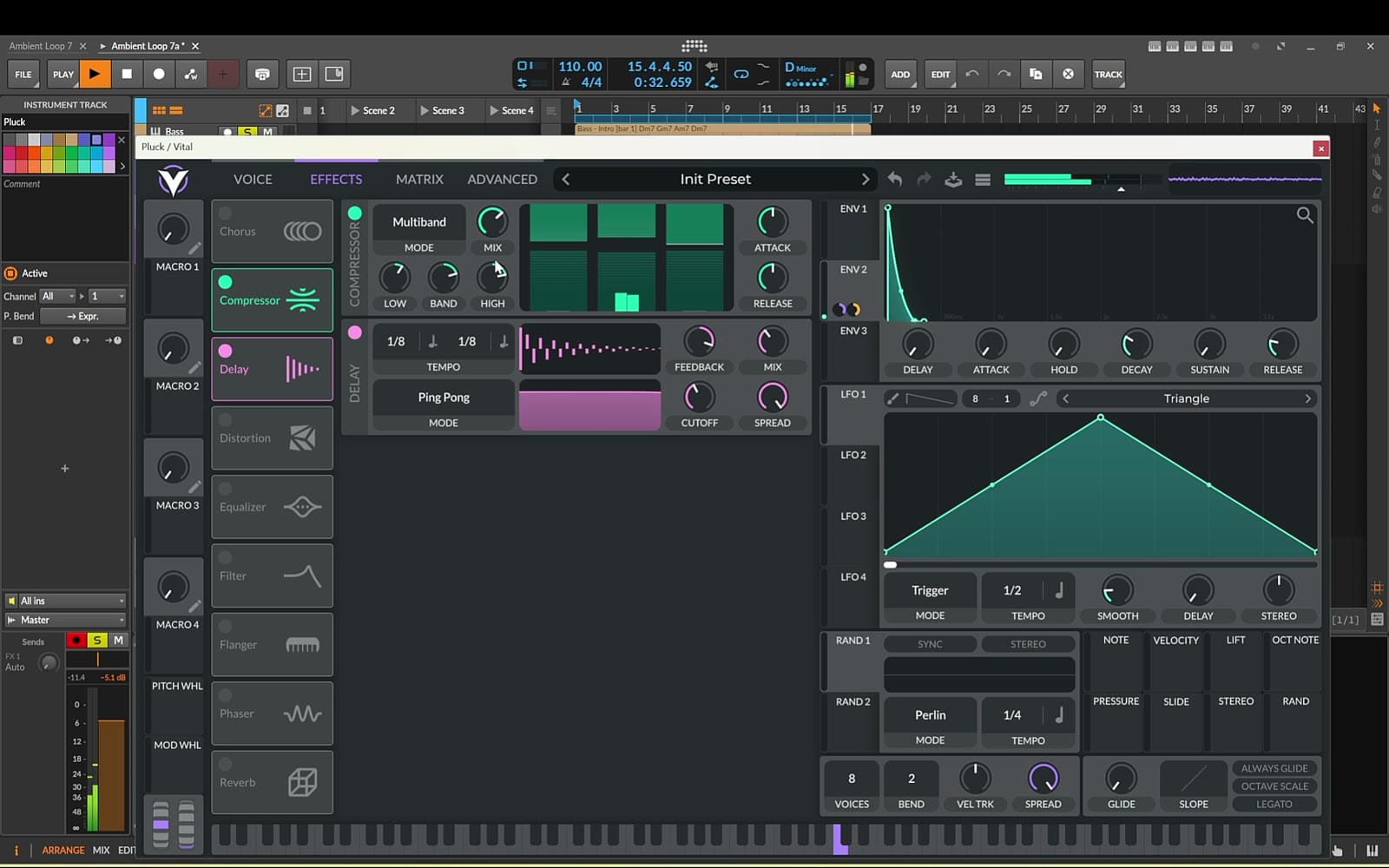Viewport: 1389px width, 868px height.
Task: Enable the Filter effect toggle
Action: [x=226, y=557]
